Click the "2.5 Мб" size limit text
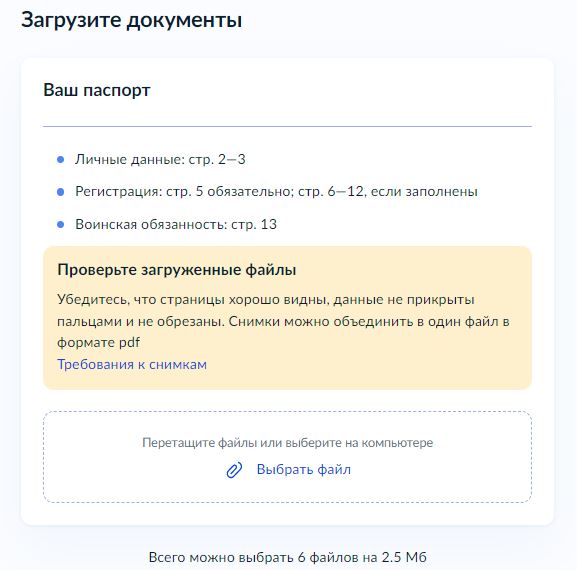Viewport: 577px width, 570px height. tap(404, 557)
